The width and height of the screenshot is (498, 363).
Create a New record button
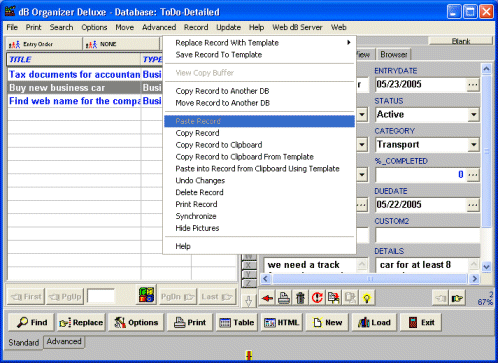pyautogui.click(x=327, y=322)
